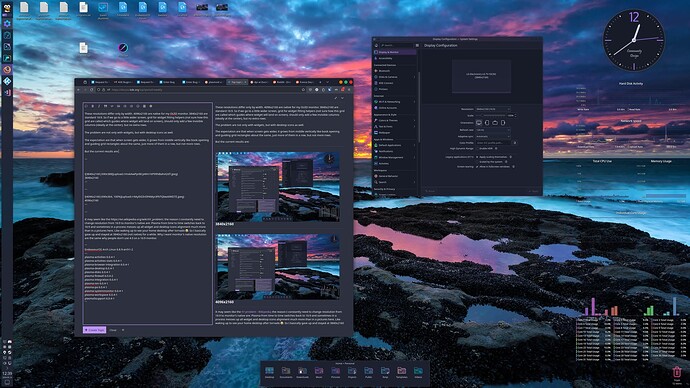The width and height of the screenshot is (690, 388).
Task: Expand Disks & Cameras chevron in sidebar
Action: coord(414,77)
